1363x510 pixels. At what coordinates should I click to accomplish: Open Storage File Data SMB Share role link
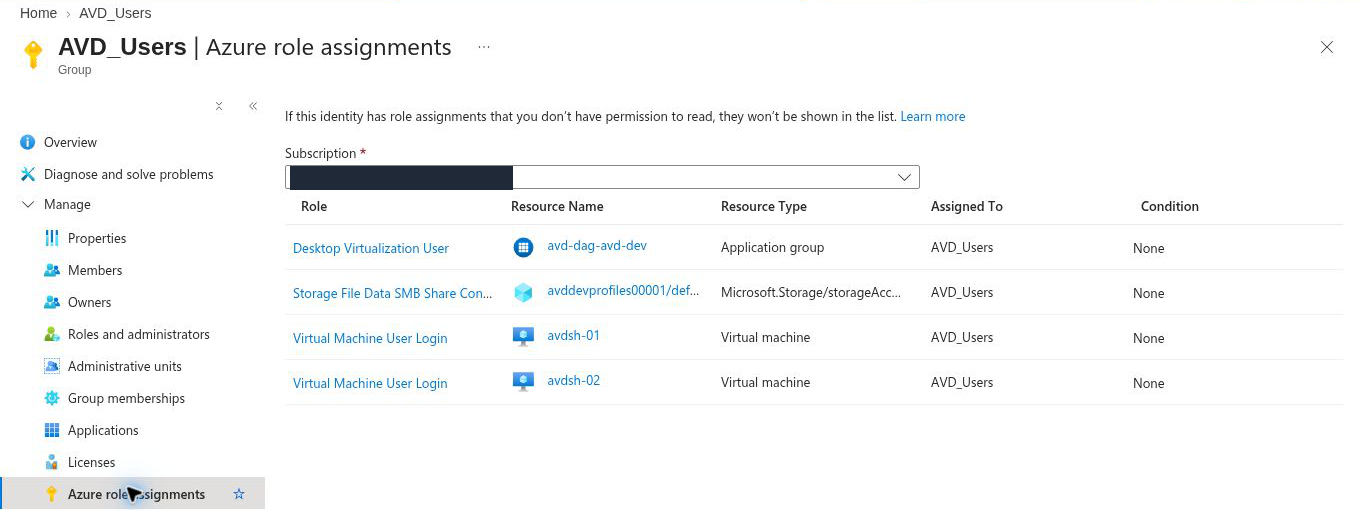click(393, 293)
